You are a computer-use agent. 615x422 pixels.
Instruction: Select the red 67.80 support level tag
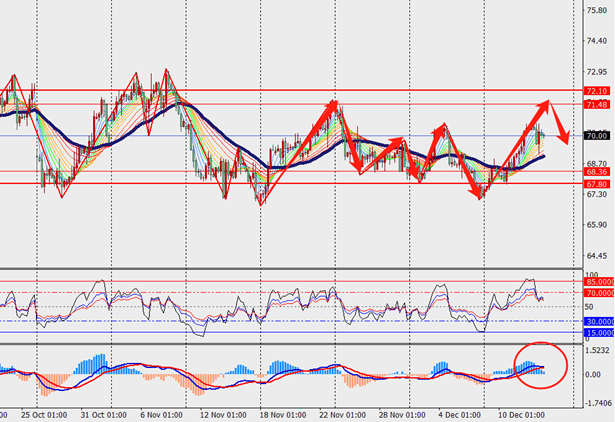[597, 184]
